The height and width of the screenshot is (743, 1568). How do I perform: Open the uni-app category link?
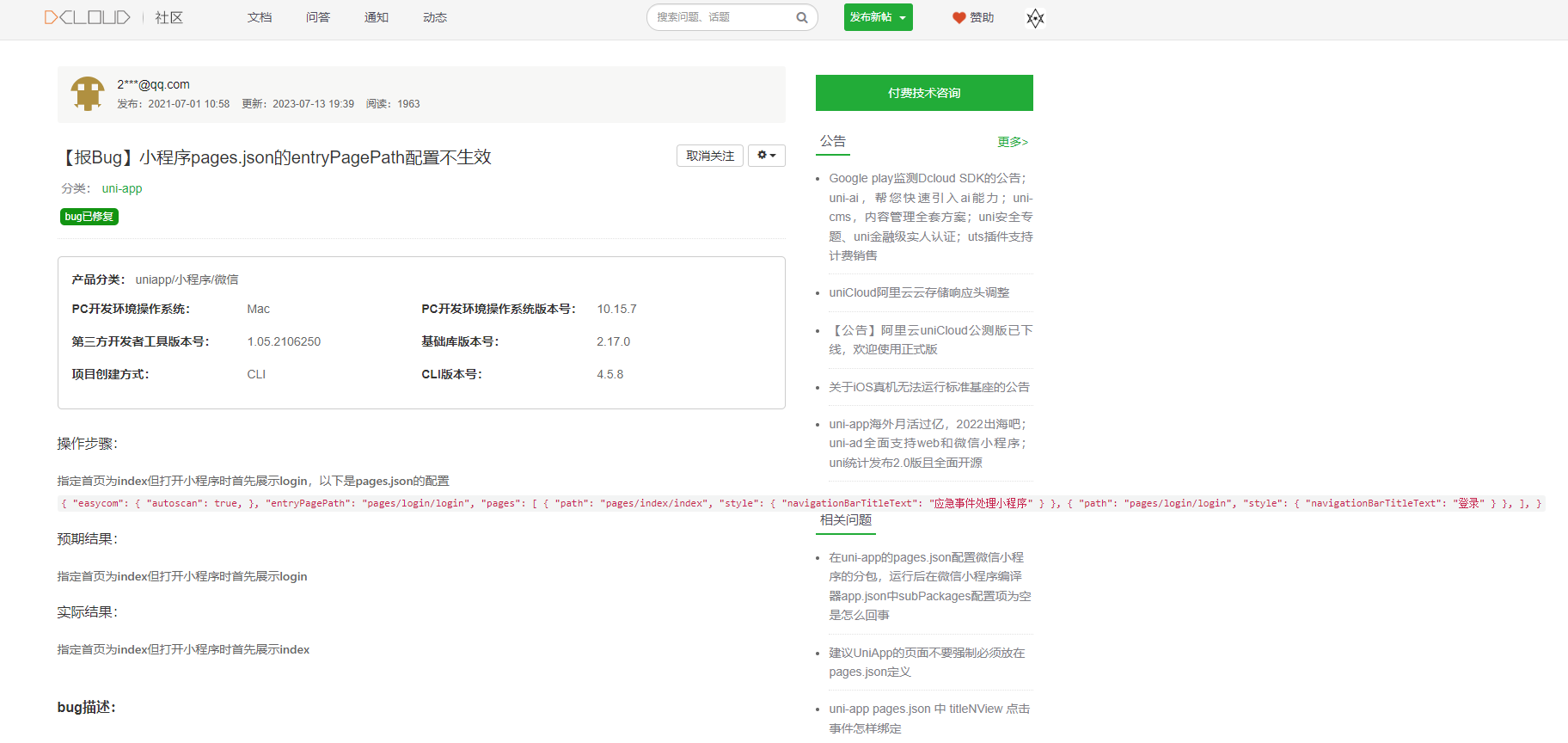click(x=122, y=188)
